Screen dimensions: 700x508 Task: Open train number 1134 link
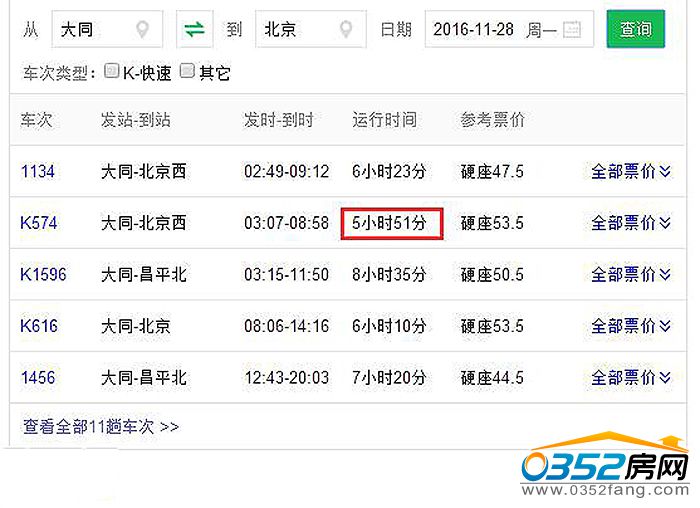point(38,171)
